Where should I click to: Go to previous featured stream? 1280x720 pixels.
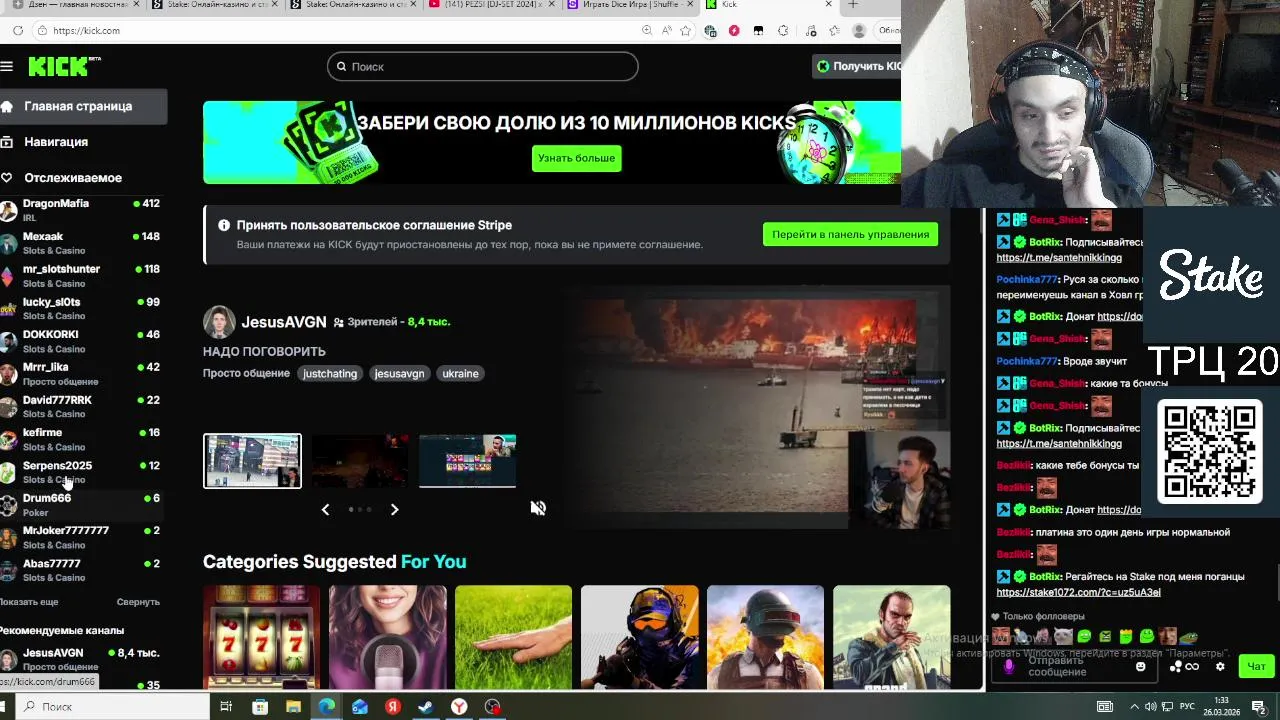click(x=325, y=509)
